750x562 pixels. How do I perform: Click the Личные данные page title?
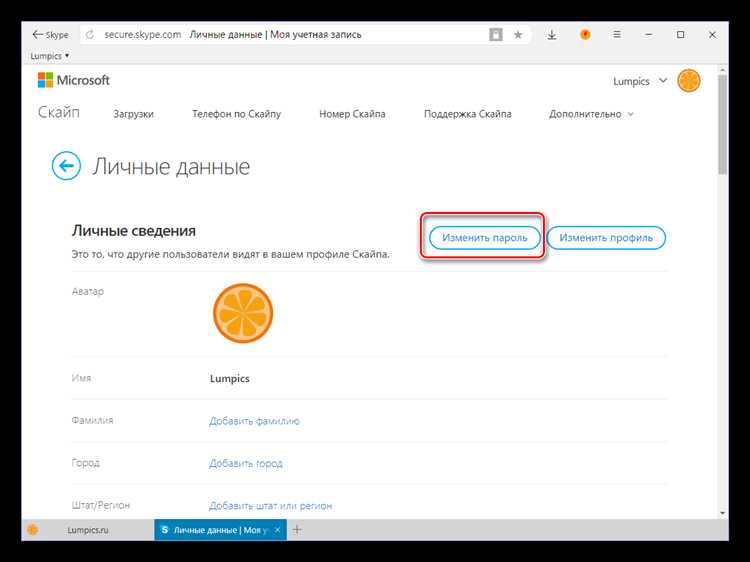tap(171, 166)
